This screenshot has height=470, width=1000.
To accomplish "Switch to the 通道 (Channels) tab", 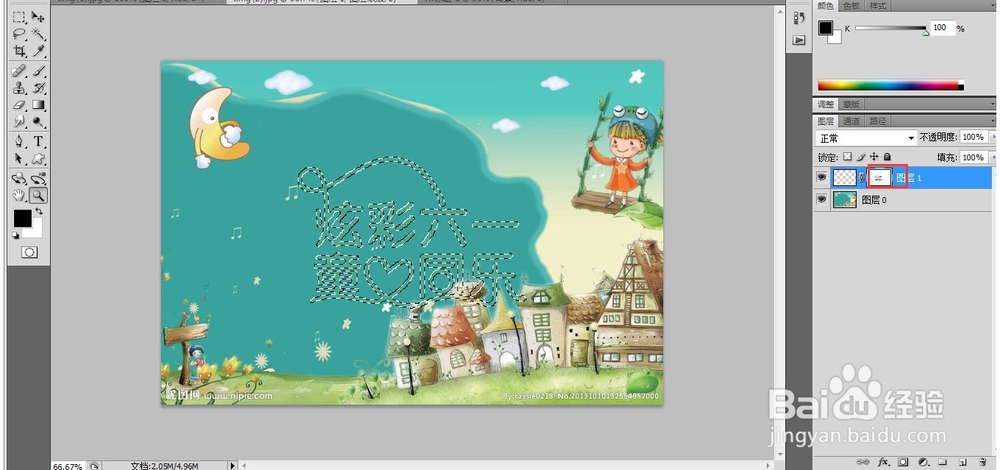I will tap(851, 121).
